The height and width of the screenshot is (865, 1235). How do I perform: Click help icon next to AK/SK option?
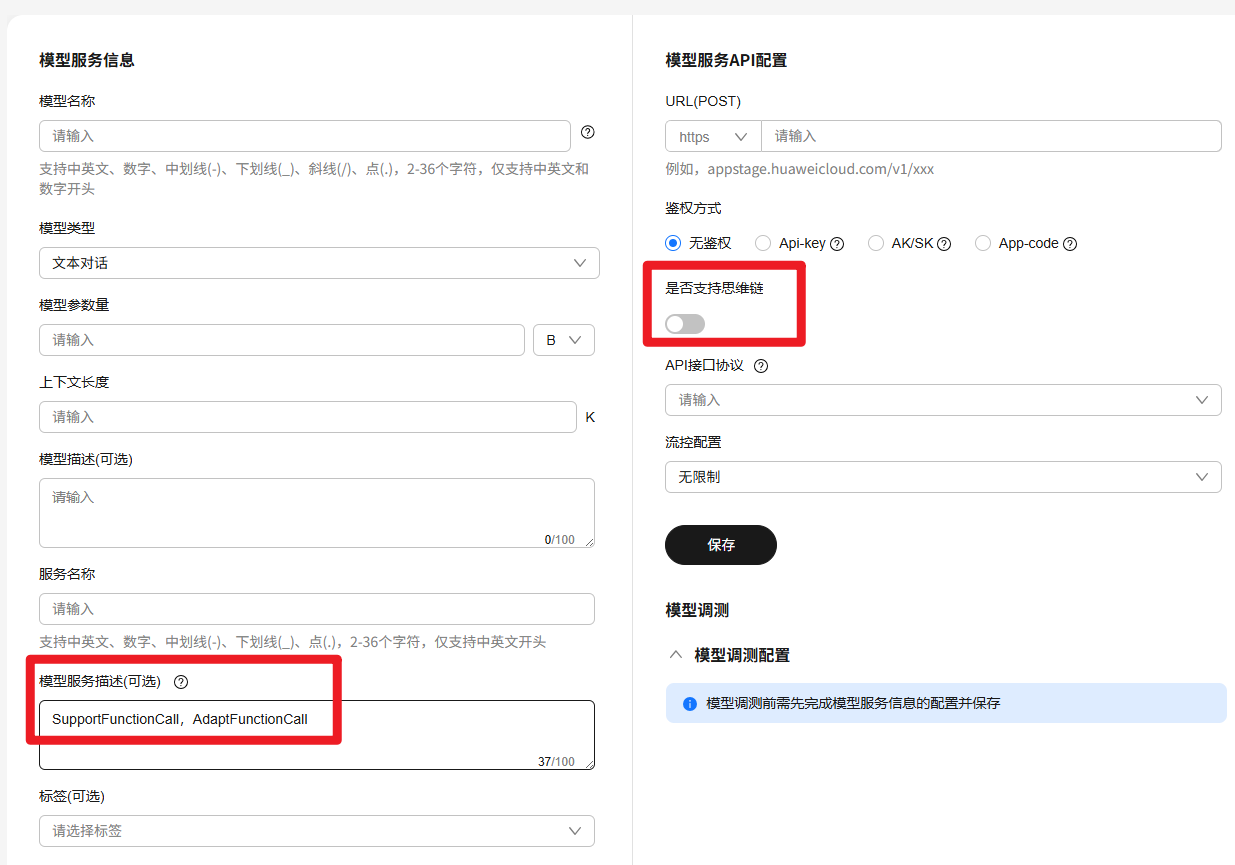944,244
